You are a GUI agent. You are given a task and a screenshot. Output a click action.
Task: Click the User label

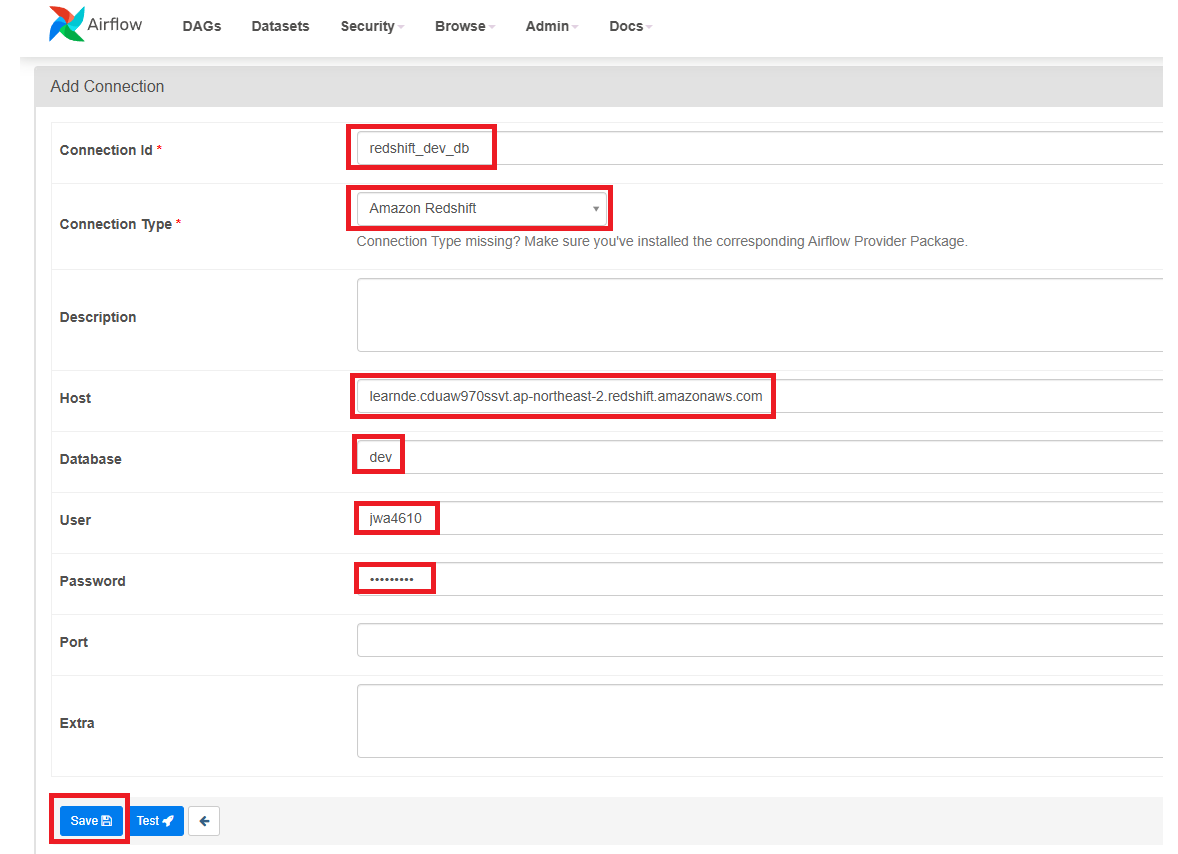[x=75, y=520]
